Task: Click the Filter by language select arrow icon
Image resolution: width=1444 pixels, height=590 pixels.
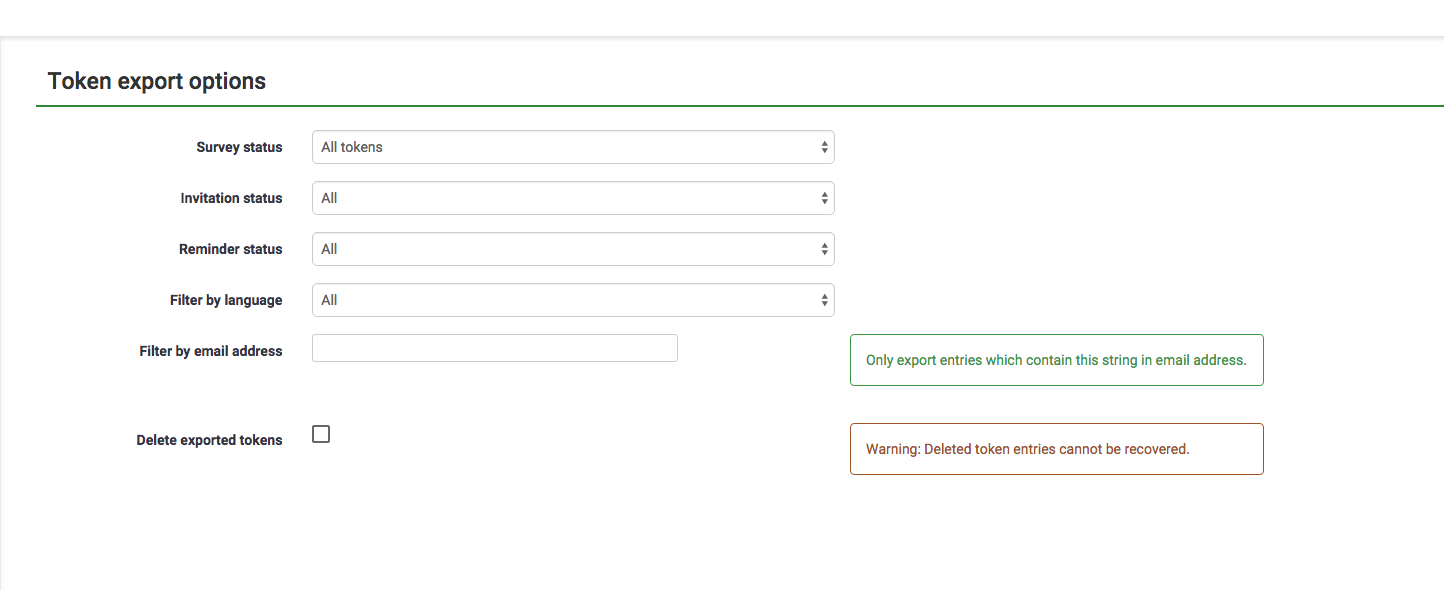Action: [824, 300]
